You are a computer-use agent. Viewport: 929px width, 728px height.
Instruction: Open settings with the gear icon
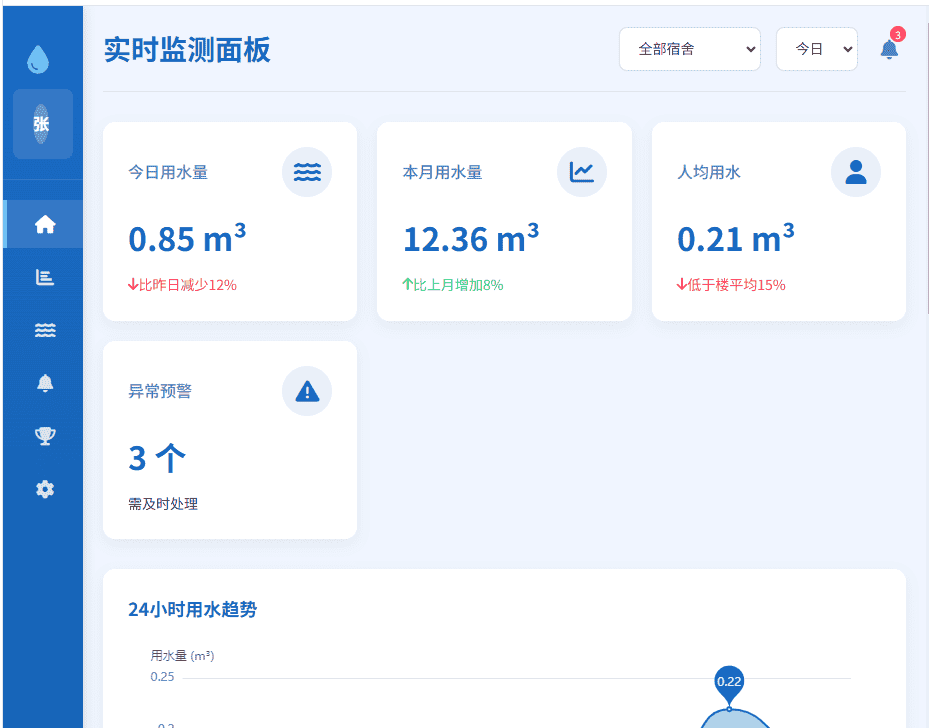[x=43, y=488]
